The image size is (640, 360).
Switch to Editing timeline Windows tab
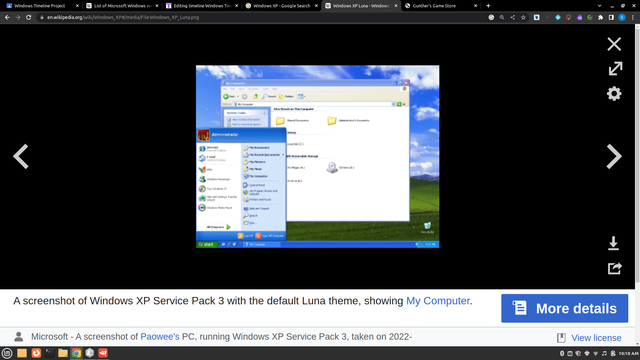pos(202,6)
